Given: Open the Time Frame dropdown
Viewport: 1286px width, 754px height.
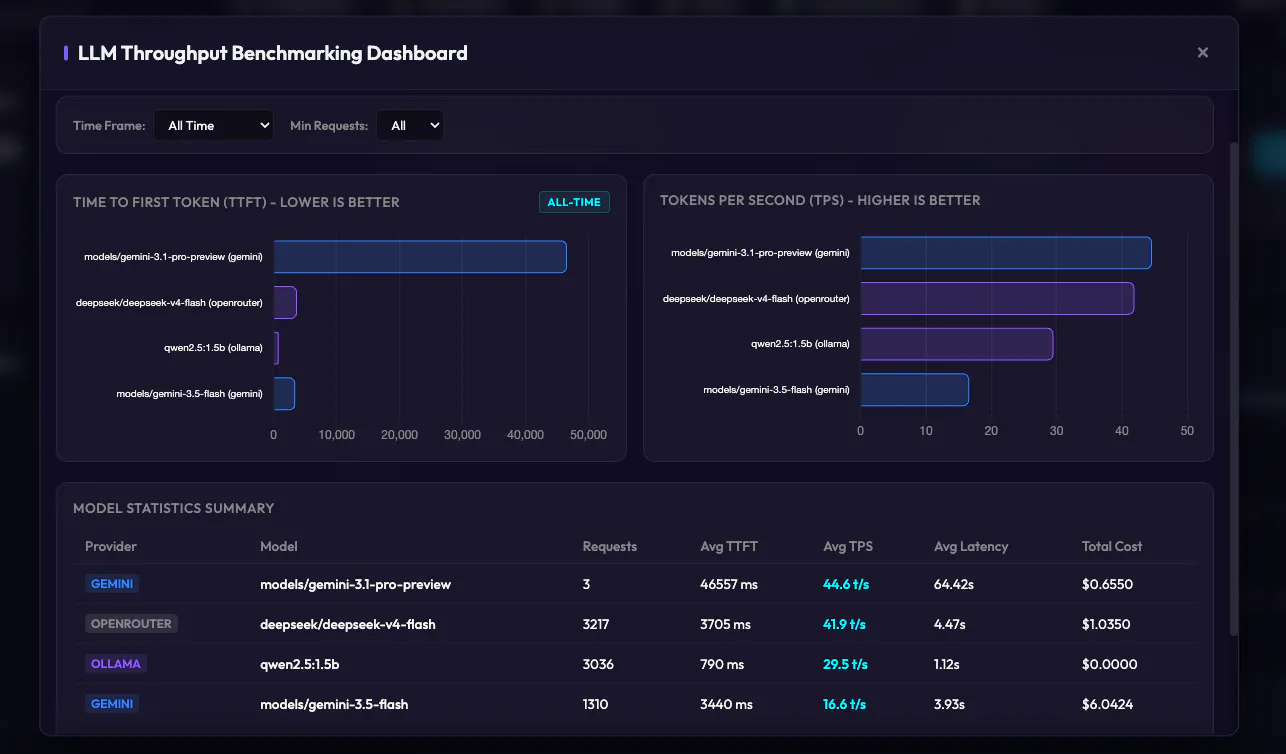Looking at the screenshot, I should click(x=214, y=125).
